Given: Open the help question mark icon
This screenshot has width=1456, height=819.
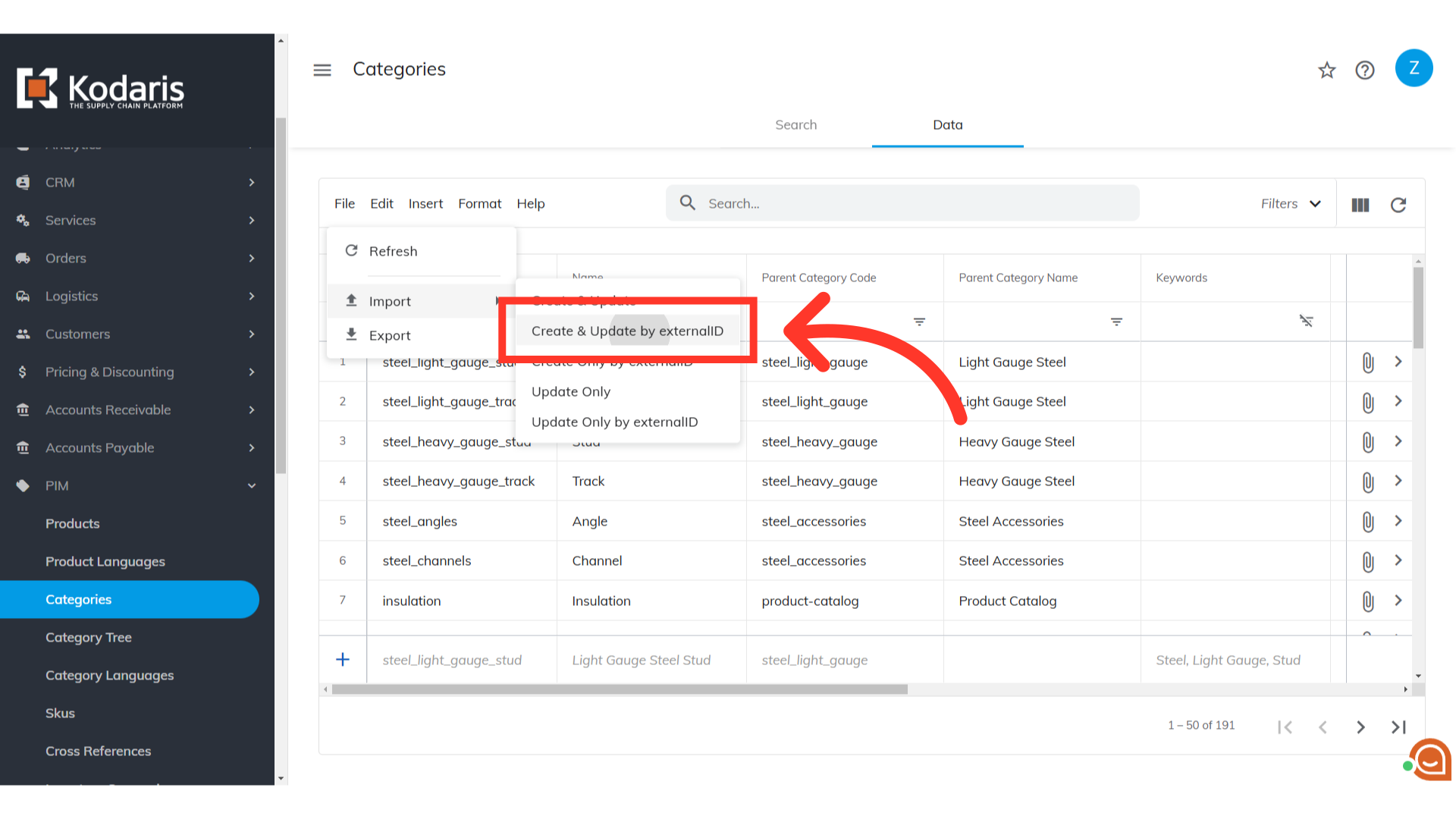Looking at the screenshot, I should coord(1365,71).
